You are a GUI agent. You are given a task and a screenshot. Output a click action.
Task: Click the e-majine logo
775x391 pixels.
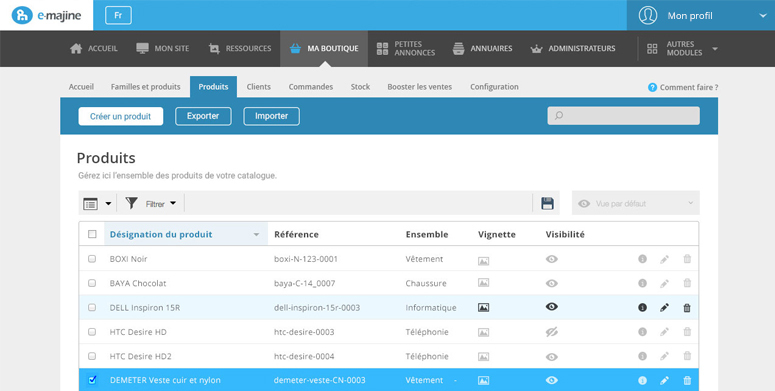click(x=46, y=15)
